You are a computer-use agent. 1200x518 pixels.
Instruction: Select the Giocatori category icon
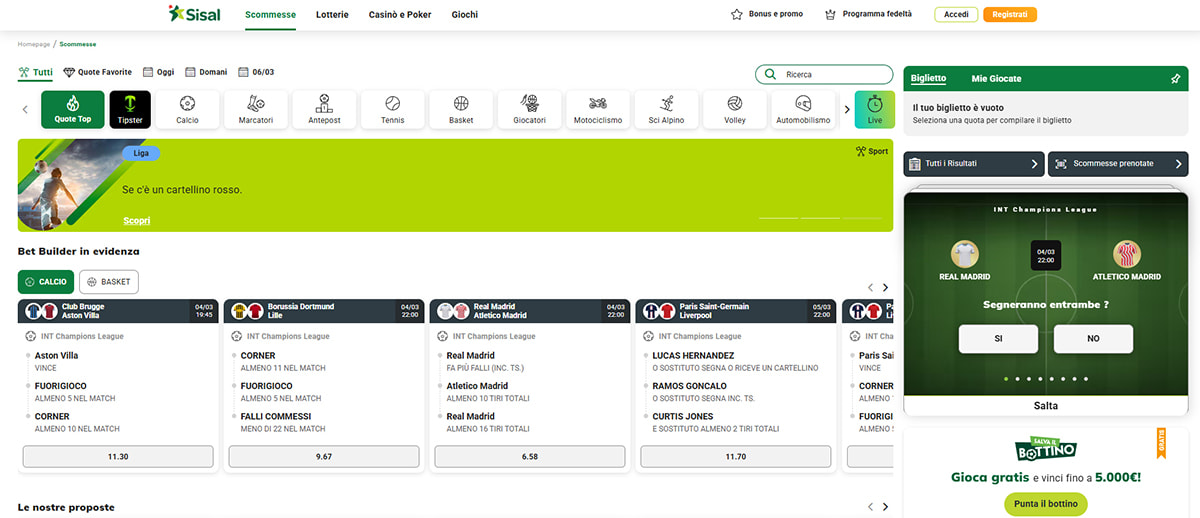[530, 109]
